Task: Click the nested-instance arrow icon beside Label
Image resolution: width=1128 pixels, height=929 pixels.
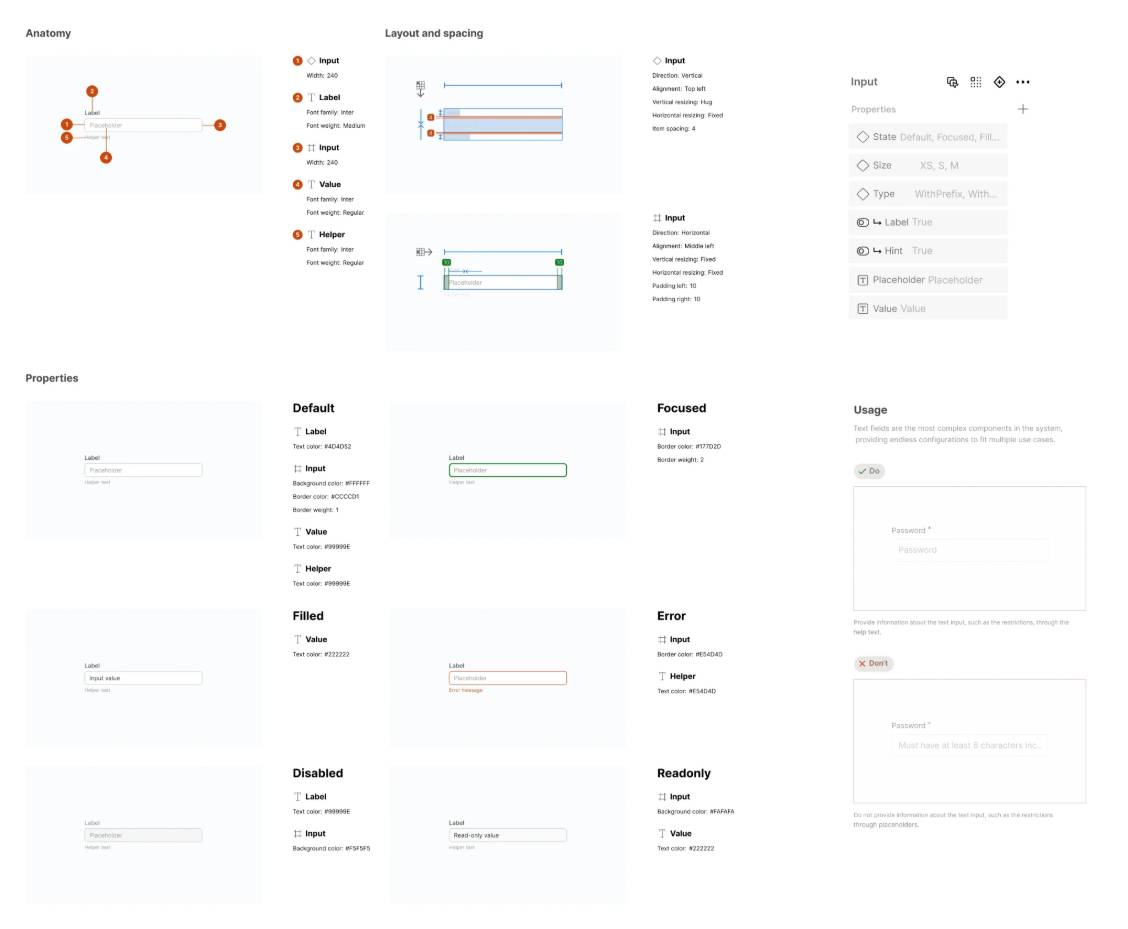Action: click(x=875, y=222)
